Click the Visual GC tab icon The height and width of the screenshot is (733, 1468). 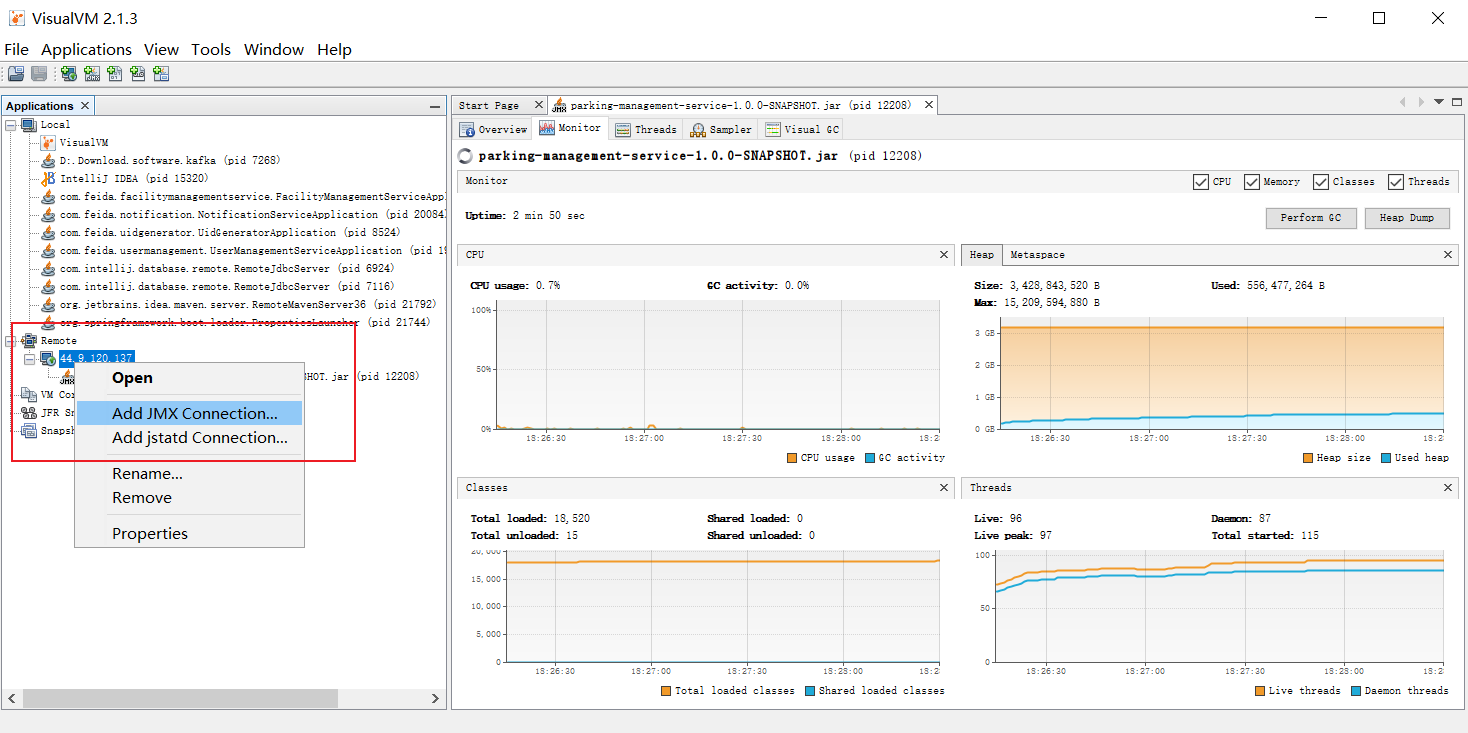(x=773, y=130)
